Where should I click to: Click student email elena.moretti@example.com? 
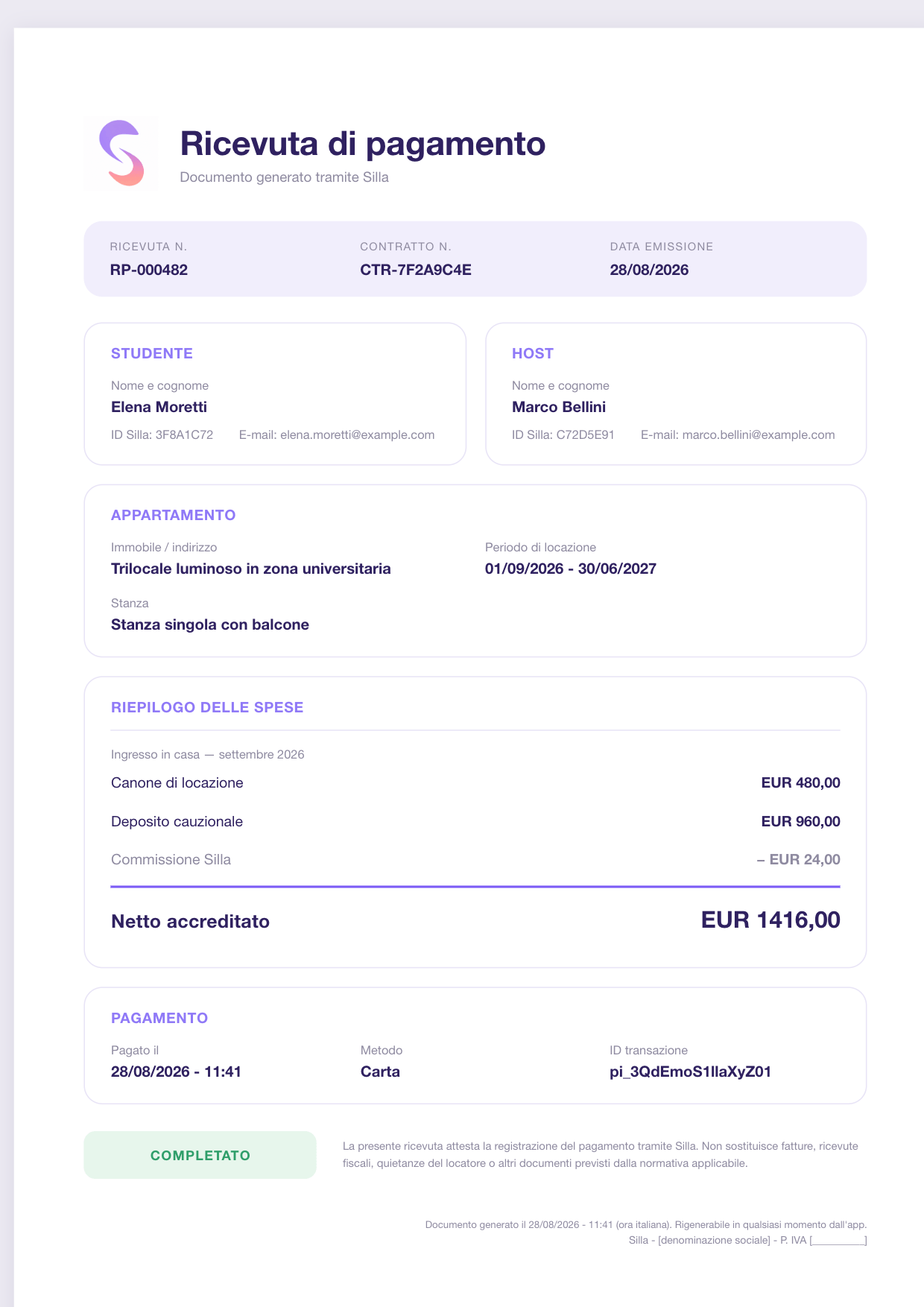(x=357, y=434)
